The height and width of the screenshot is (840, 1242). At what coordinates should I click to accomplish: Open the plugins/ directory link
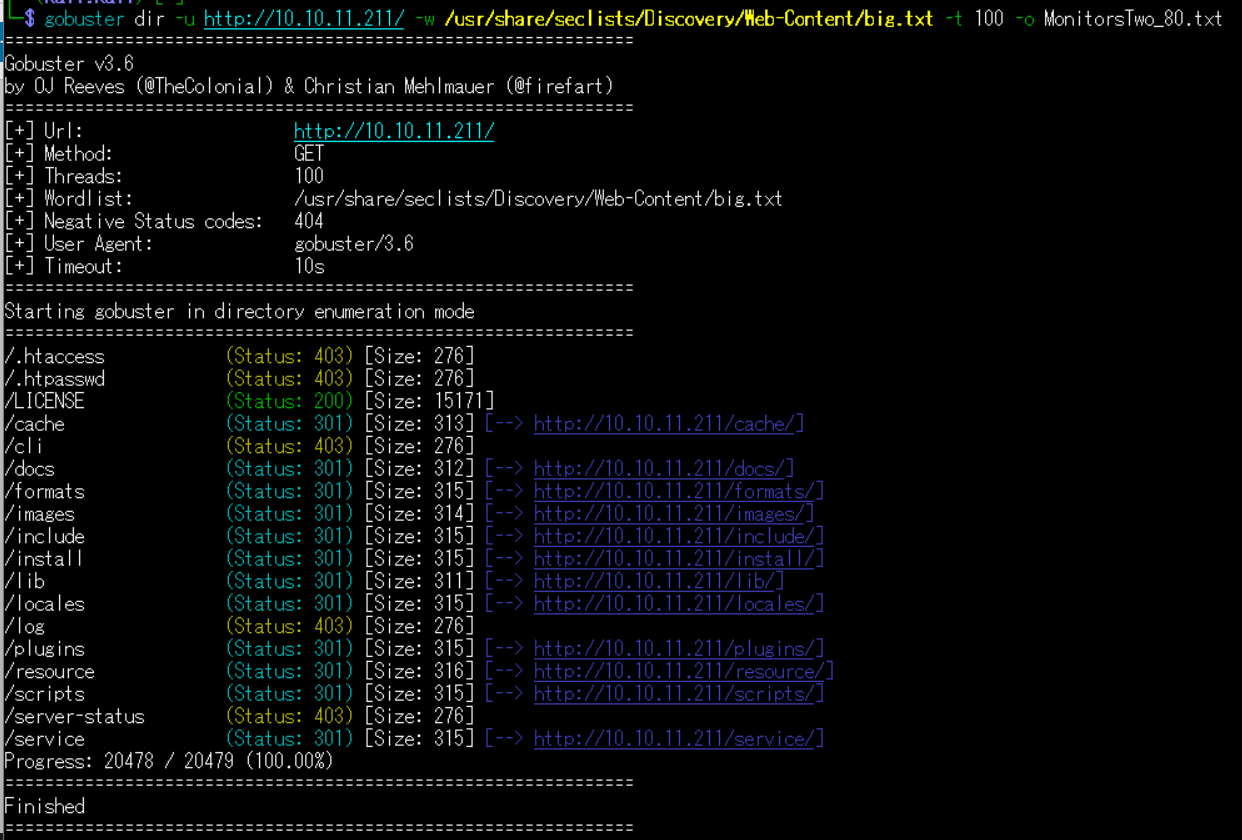(x=678, y=649)
